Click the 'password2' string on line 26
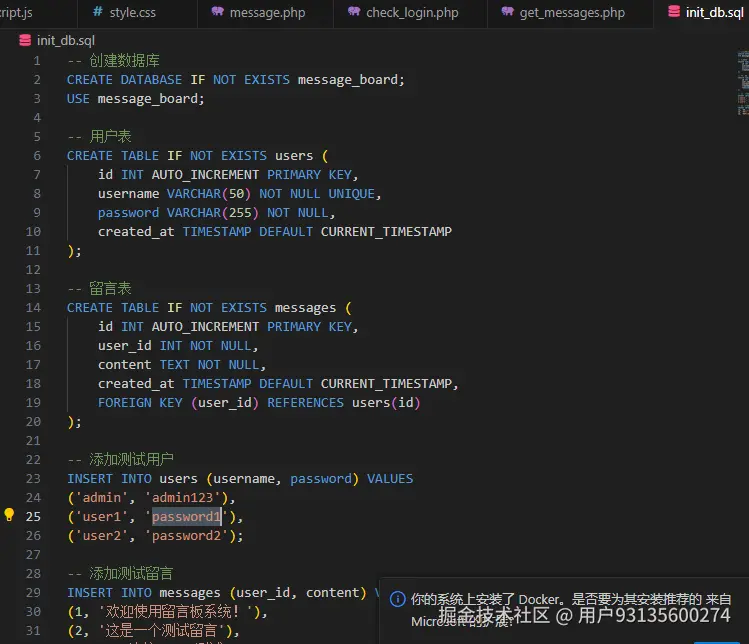 186,536
